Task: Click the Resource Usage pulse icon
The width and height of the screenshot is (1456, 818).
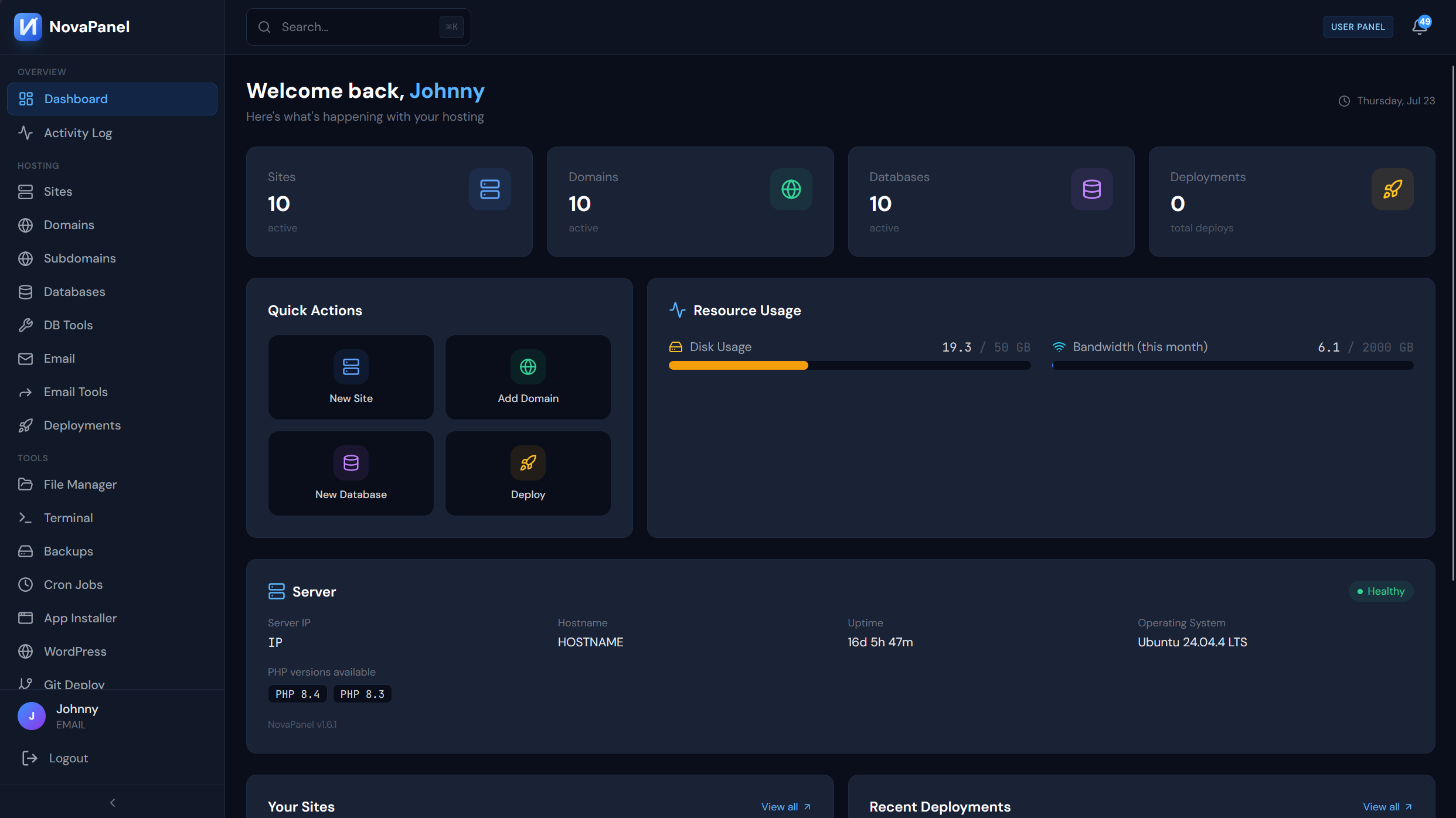Action: [677, 311]
